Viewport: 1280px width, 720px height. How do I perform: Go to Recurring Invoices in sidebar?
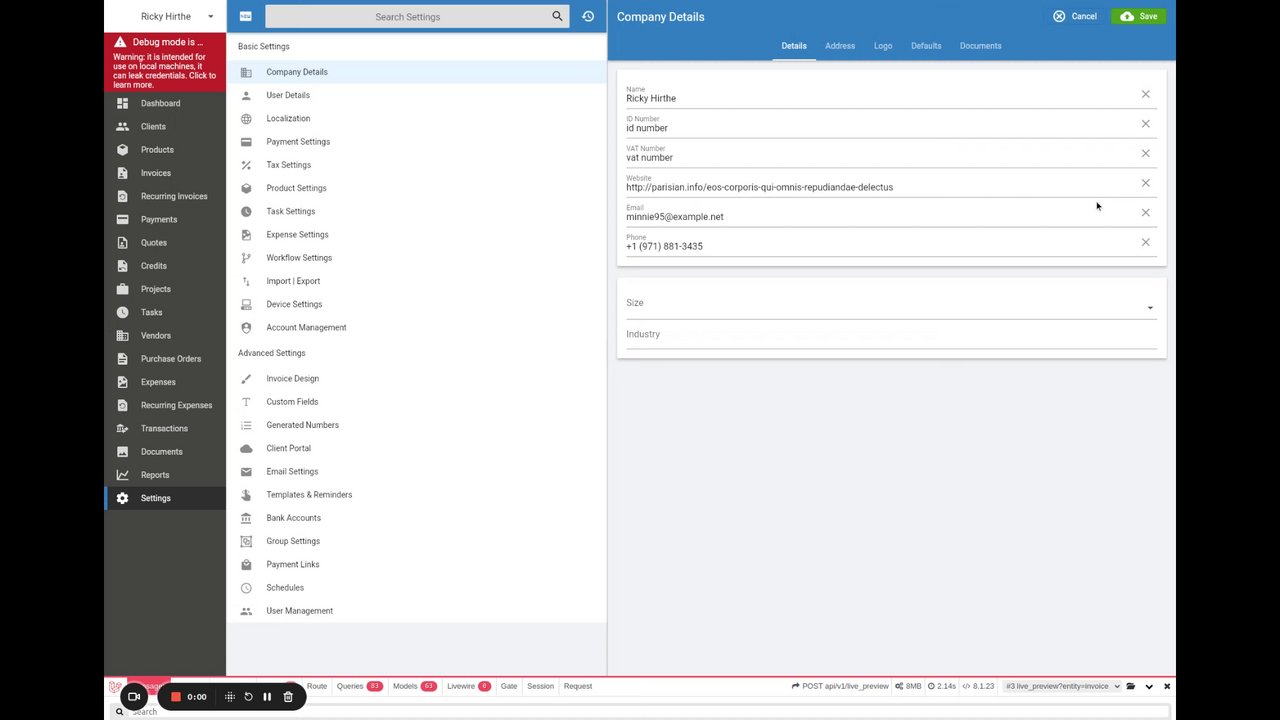click(x=165, y=196)
